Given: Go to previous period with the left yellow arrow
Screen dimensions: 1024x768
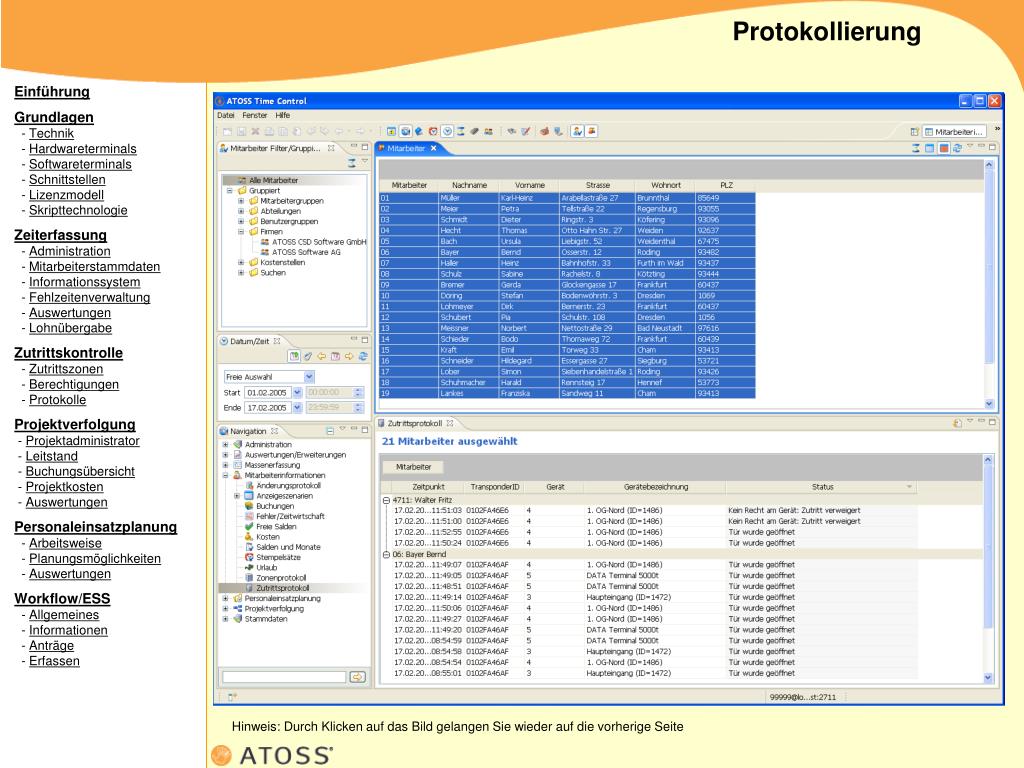Looking at the screenshot, I should [x=321, y=357].
